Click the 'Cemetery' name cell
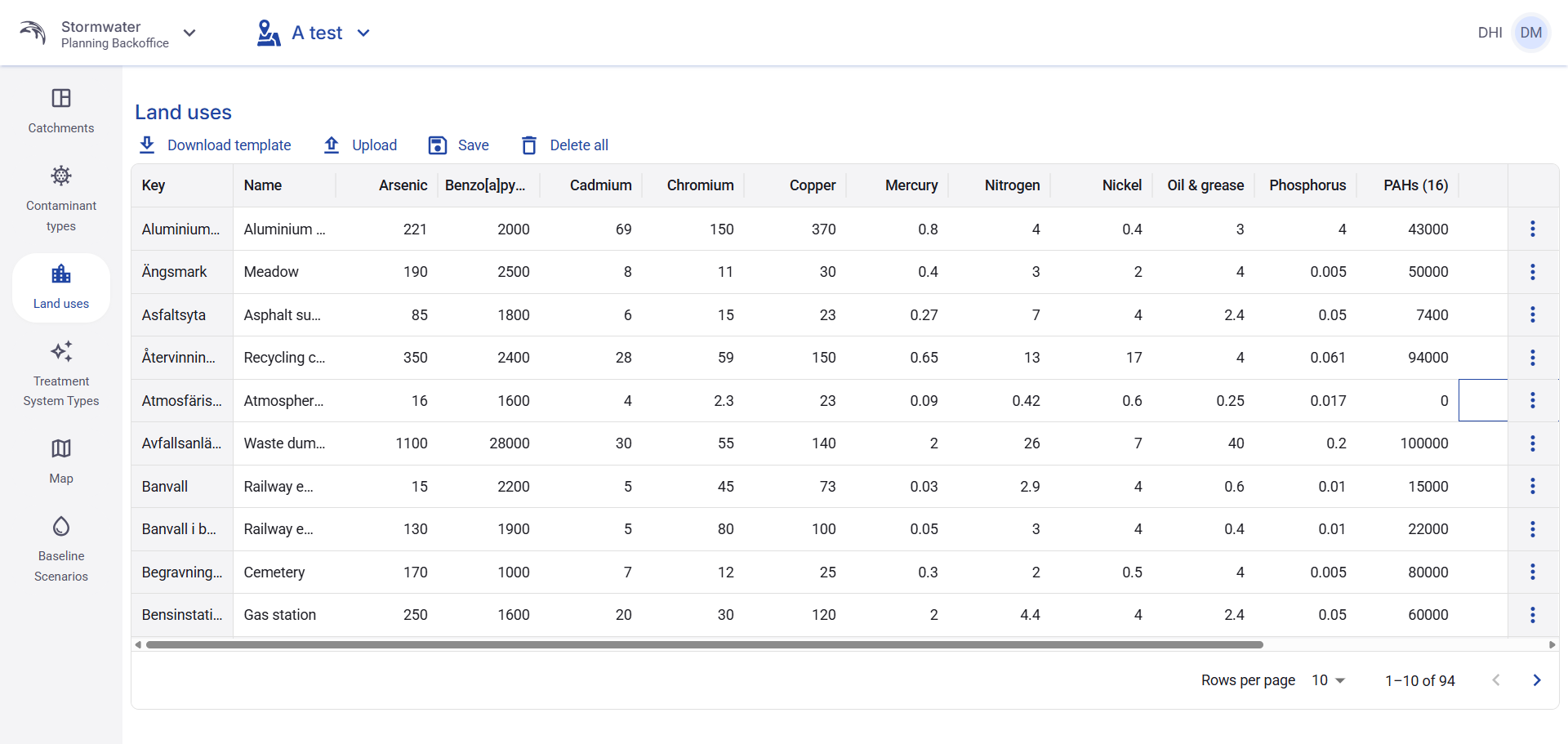Screen dimensions: 1568x744 point(284,572)
